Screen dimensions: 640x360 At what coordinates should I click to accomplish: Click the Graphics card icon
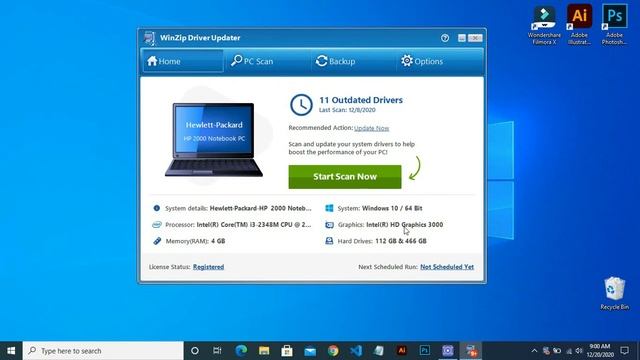[x=329, y=224]
